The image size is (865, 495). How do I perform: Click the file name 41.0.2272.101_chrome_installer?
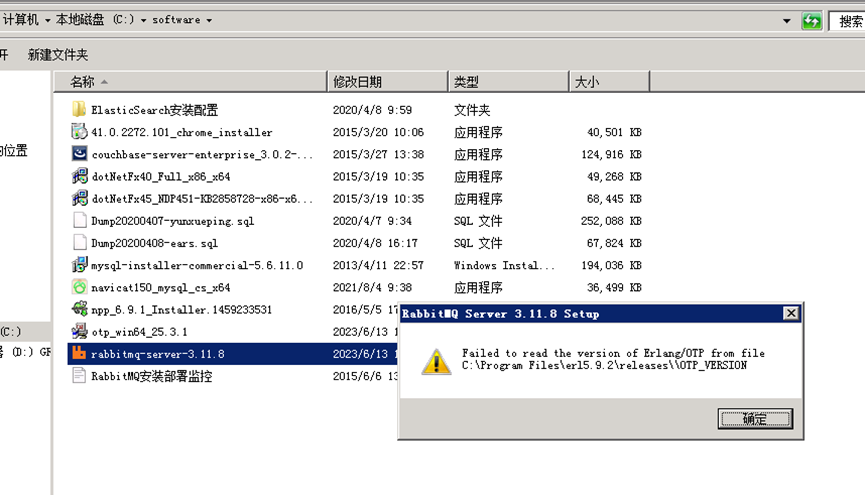click(181, 132)
